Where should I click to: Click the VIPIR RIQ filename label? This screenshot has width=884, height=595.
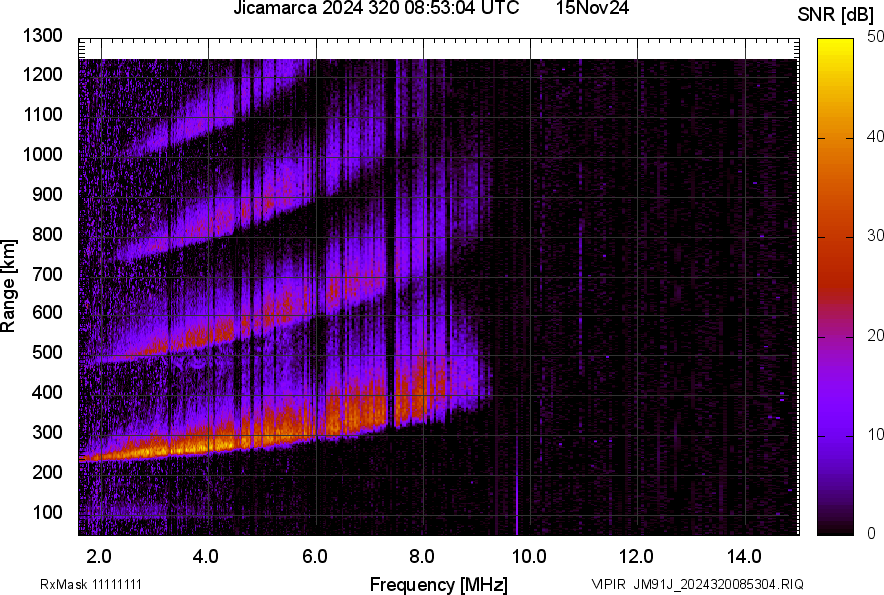697,584
